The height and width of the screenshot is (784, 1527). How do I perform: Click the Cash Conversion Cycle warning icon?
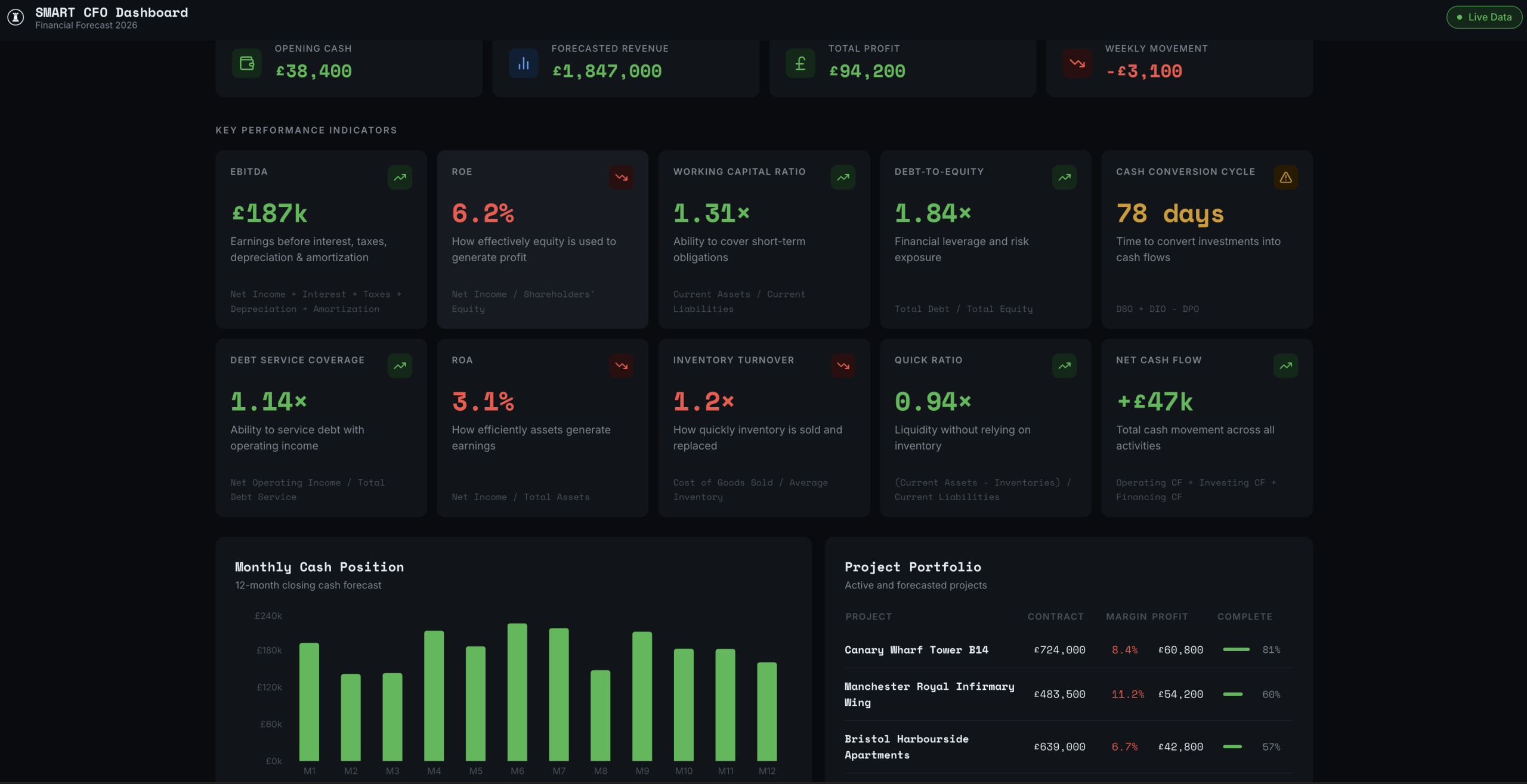(1285, 178)
